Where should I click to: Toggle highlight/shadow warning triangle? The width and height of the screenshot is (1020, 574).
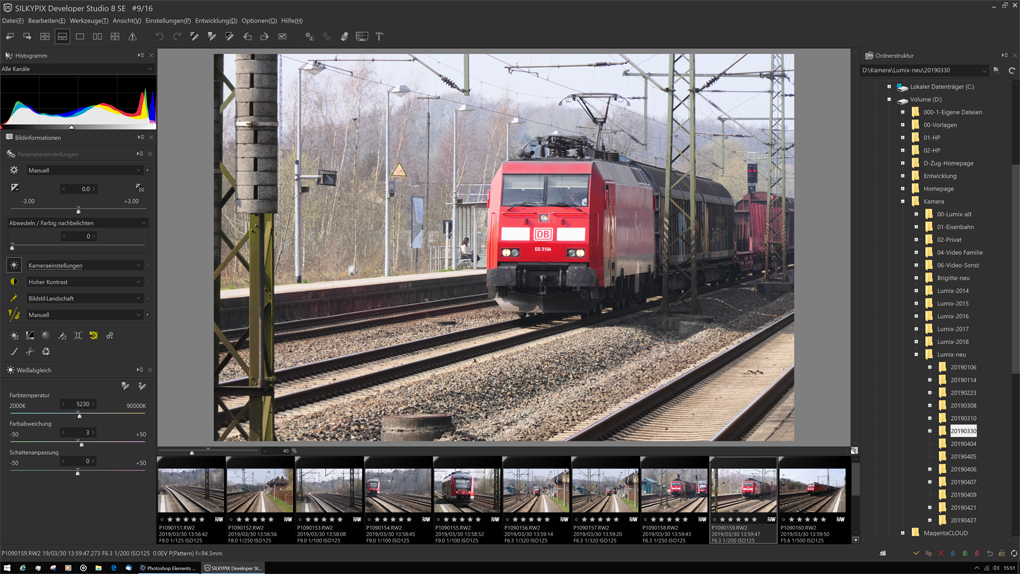coord(133,36)
